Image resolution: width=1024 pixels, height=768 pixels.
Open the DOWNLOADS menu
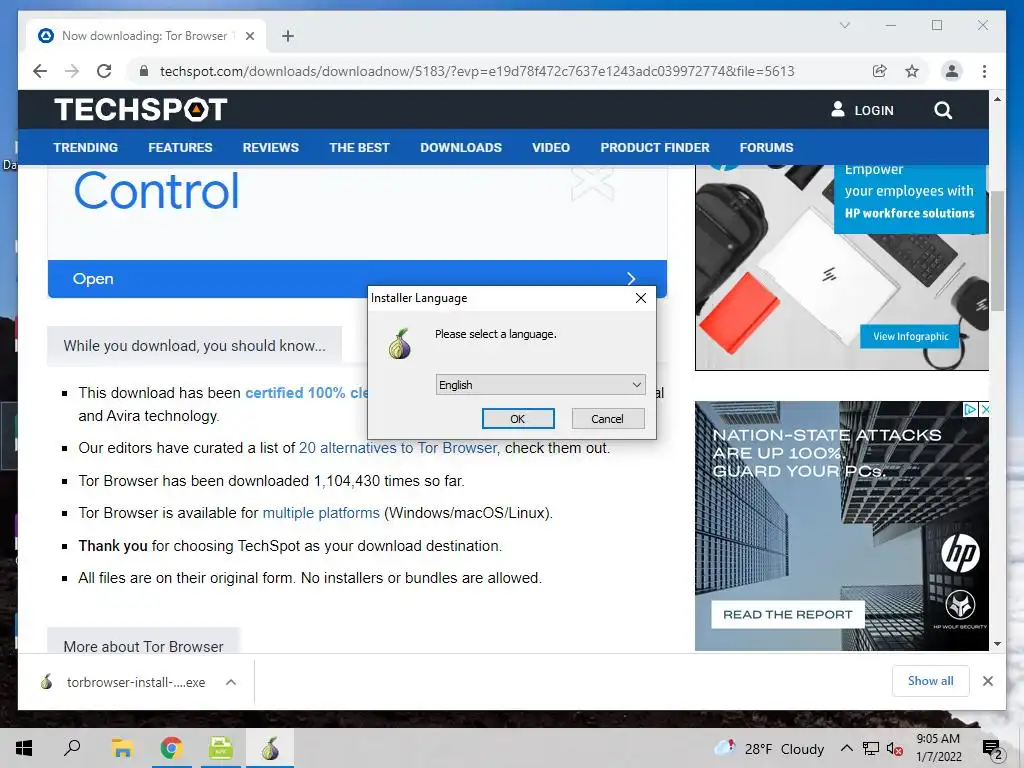coord(461,148)
